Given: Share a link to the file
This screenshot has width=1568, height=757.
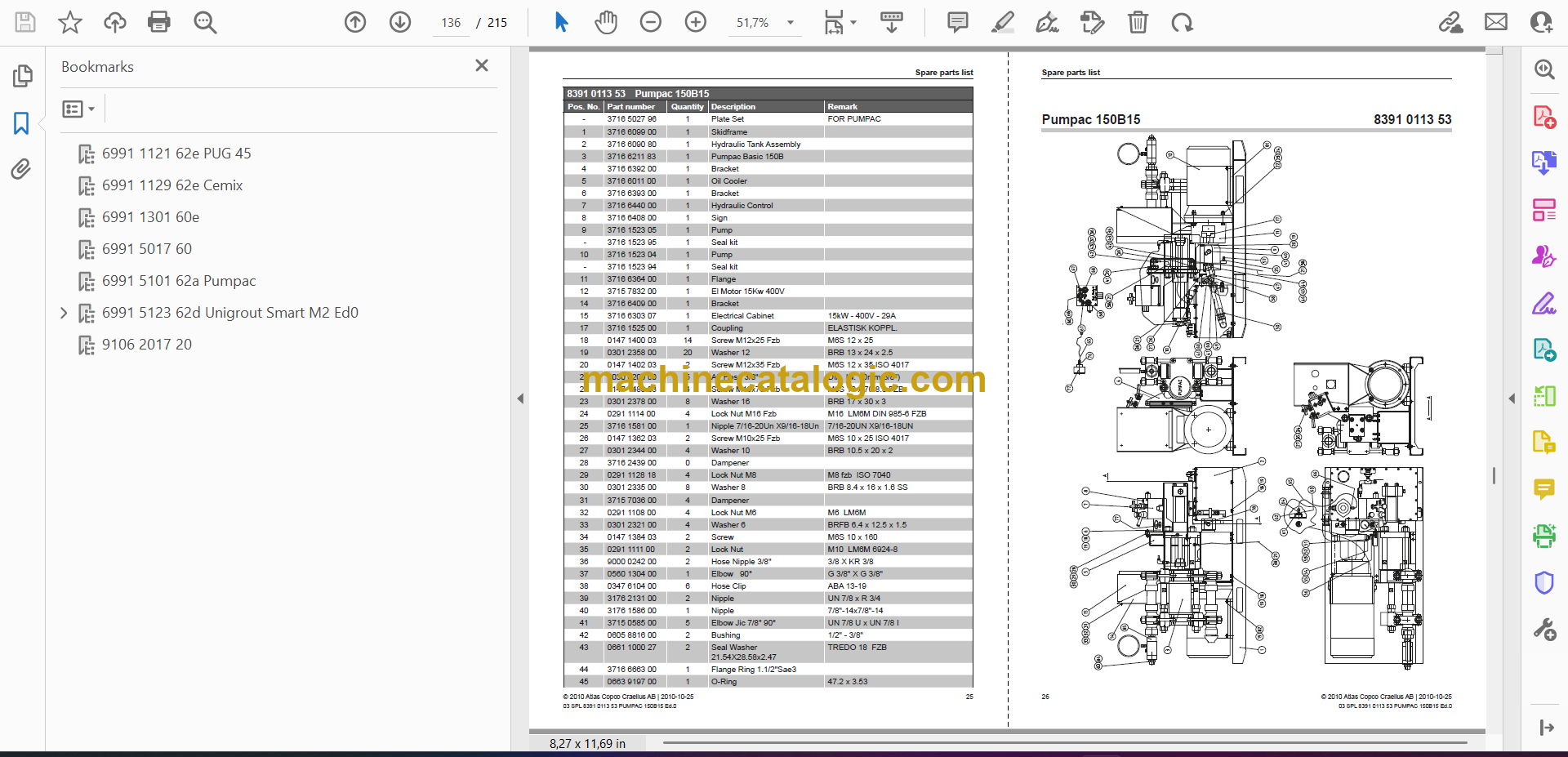Looking at the screenshot, I should click(x=1450, y=22).
